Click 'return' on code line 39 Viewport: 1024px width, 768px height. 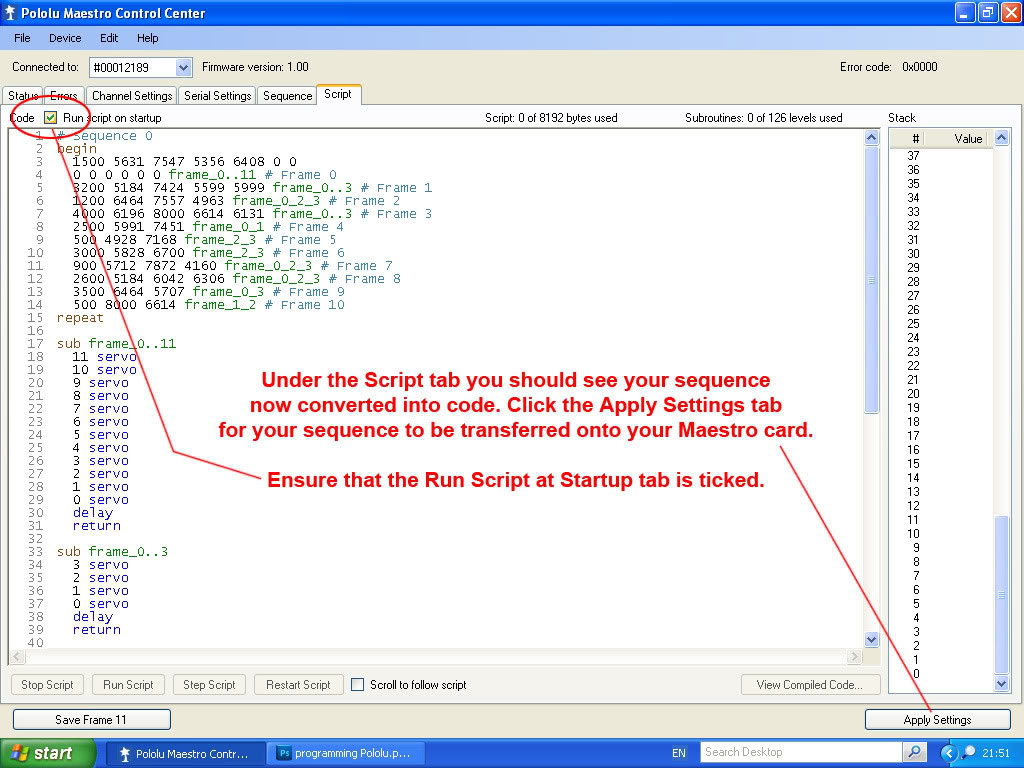(x=97, y=630)
